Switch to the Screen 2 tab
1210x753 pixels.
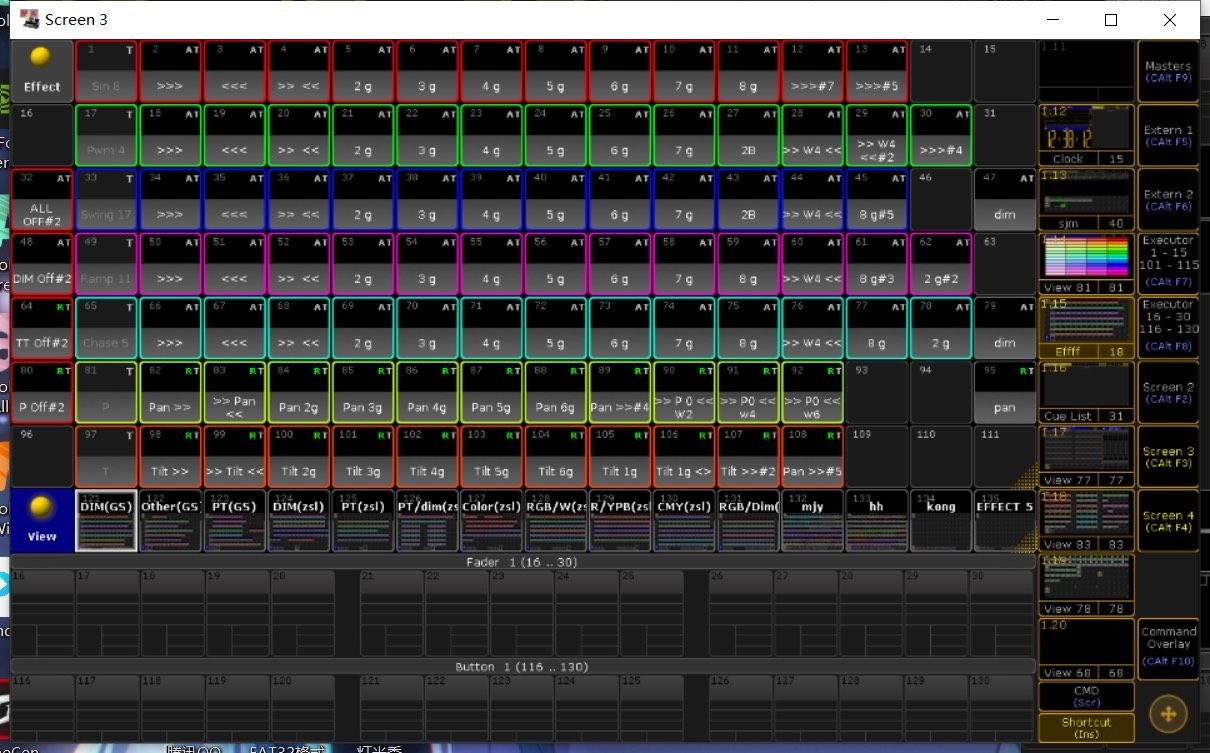tap(1168, 392)
